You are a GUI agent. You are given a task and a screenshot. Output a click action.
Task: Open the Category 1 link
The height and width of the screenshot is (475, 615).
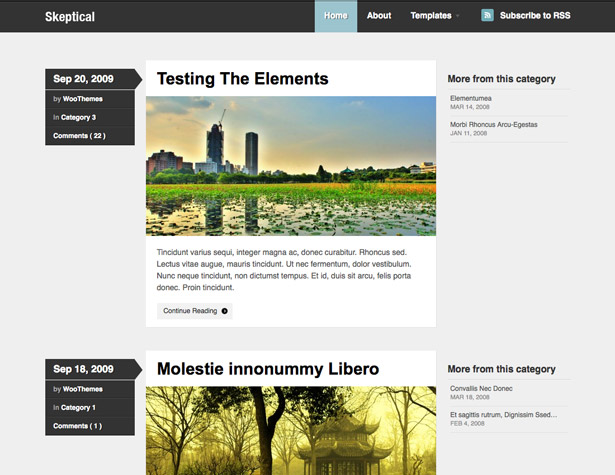point(78,408)
